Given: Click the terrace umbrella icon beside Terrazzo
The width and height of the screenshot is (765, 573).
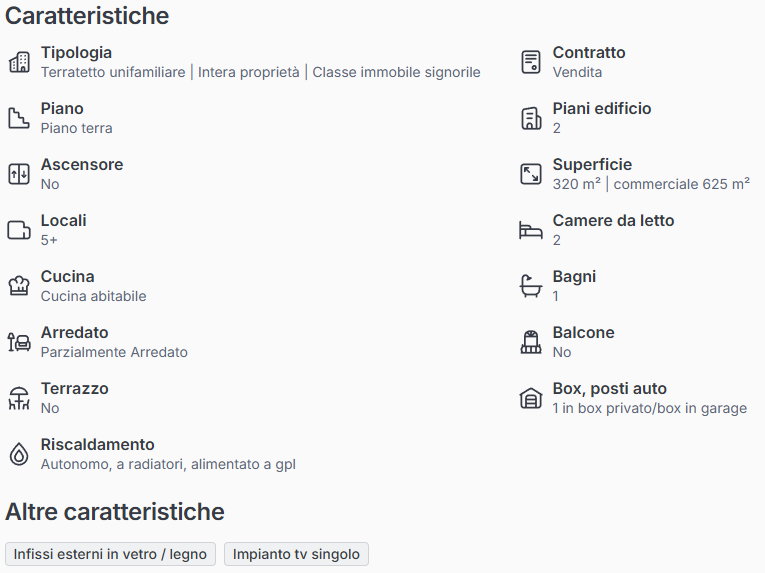Looking at the screenshot, I should [x=19, y=398].
